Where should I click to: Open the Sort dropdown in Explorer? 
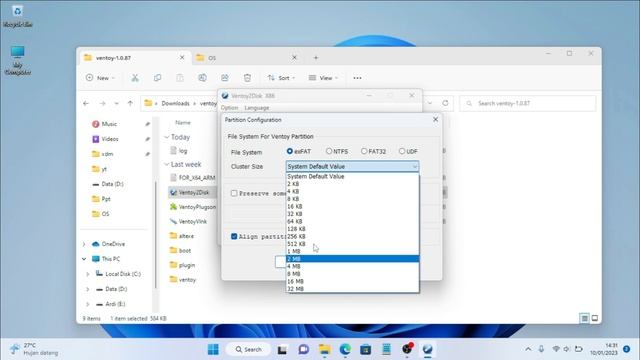pos(281,78)
